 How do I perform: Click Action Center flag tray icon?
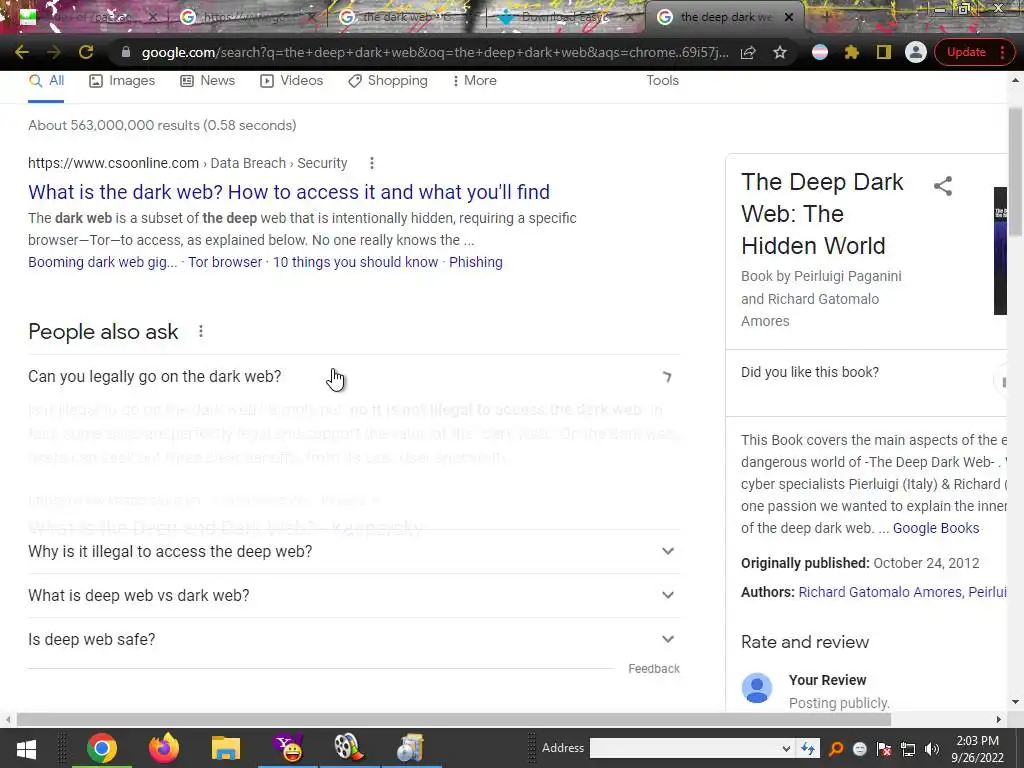(884, 749)
